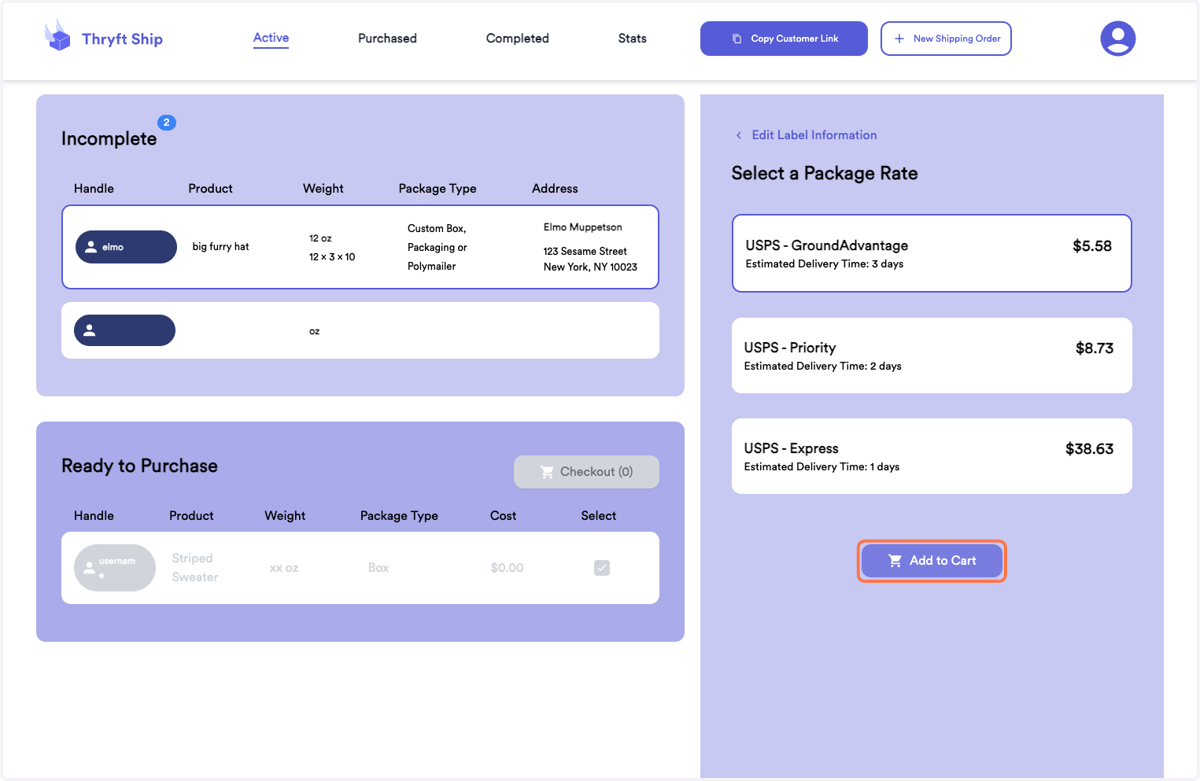The image size is (1200, 781).
Task: Click the Add to Cart button
Action: coord(932,561)
